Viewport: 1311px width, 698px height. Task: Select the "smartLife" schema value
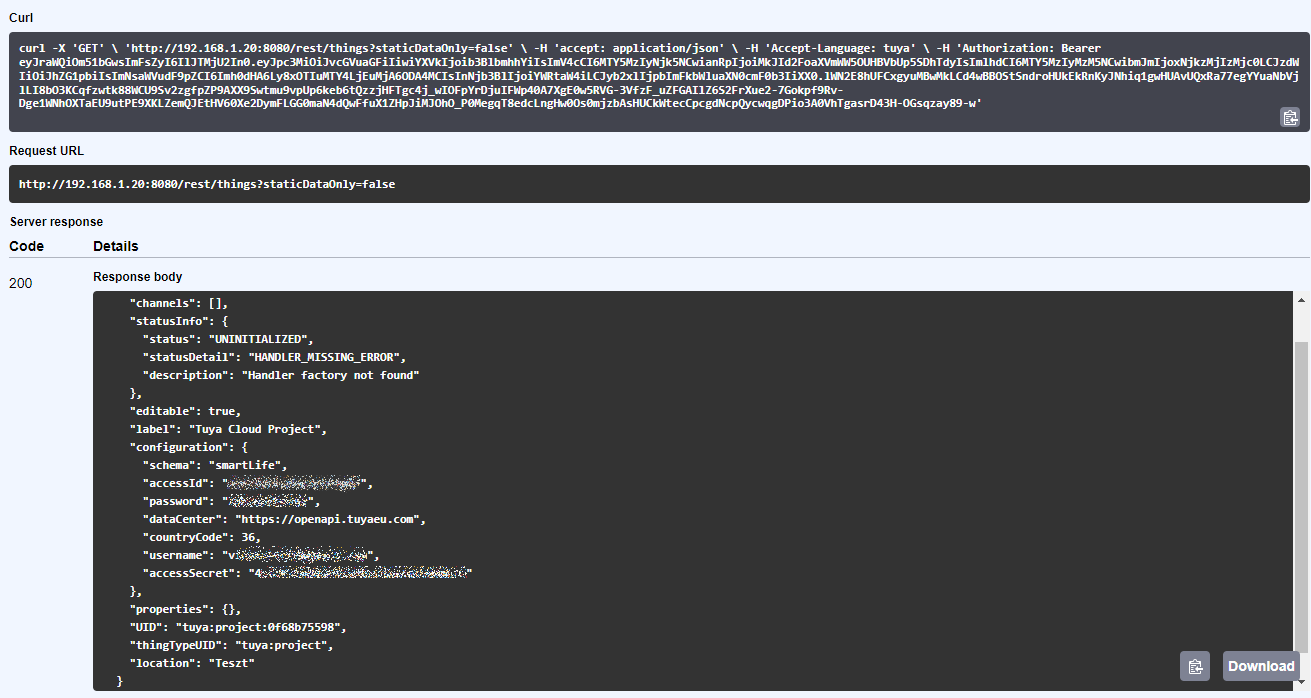click(247, 465)
